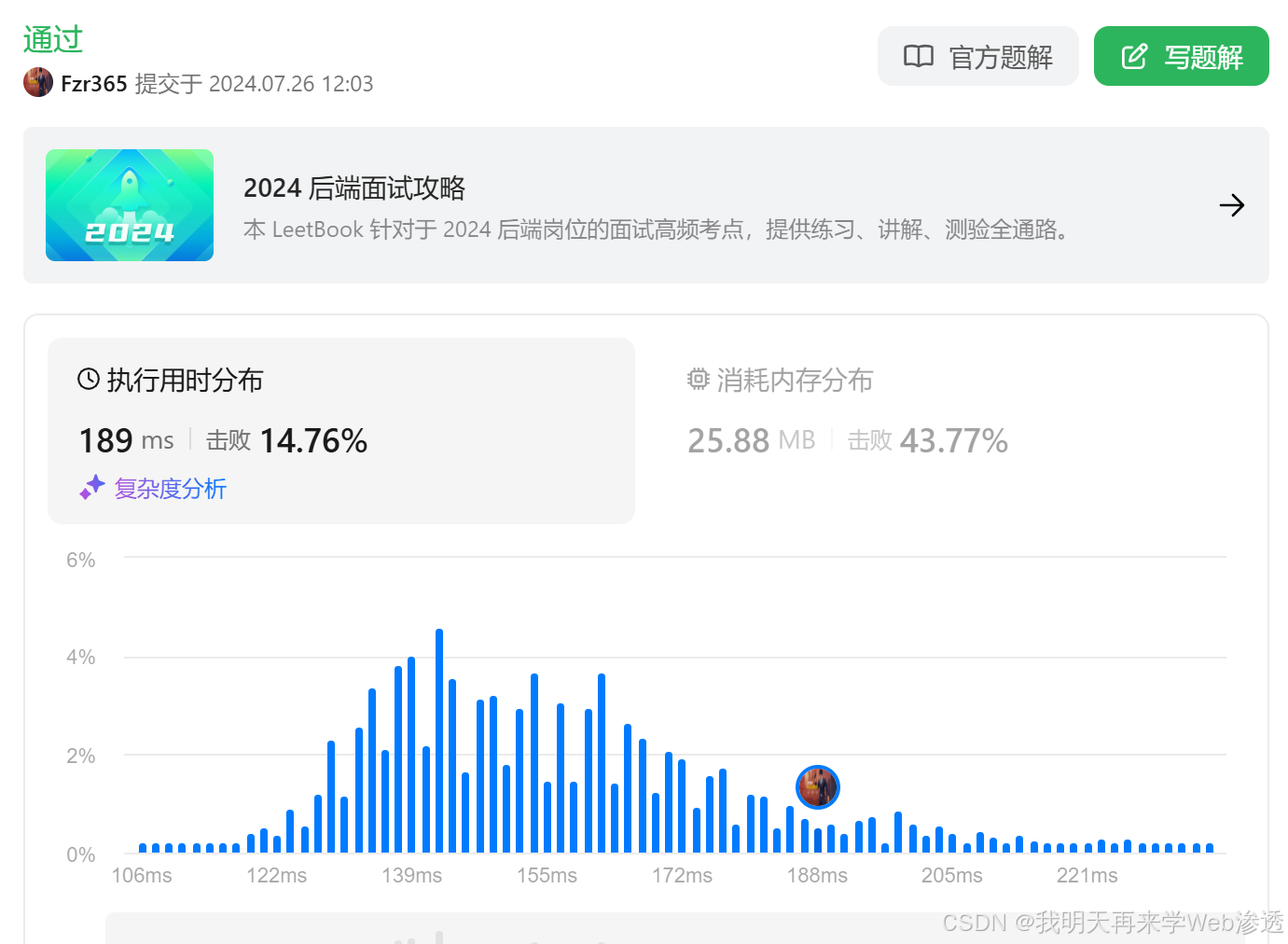Click the pencil edit icon inside the 写题解 button
1288x944 pixels.
click(1134, 56)
